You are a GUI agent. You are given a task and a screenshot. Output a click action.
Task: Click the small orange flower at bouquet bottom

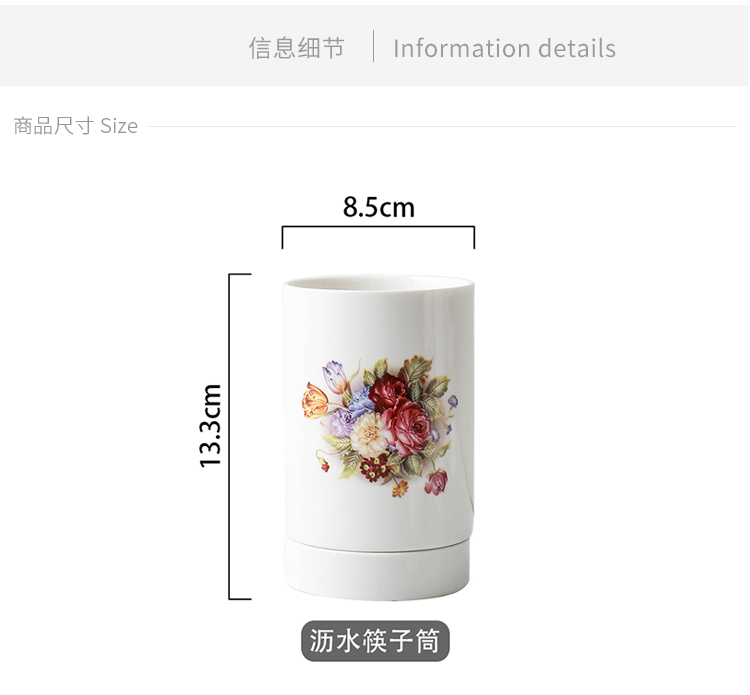tap(400, 488)
